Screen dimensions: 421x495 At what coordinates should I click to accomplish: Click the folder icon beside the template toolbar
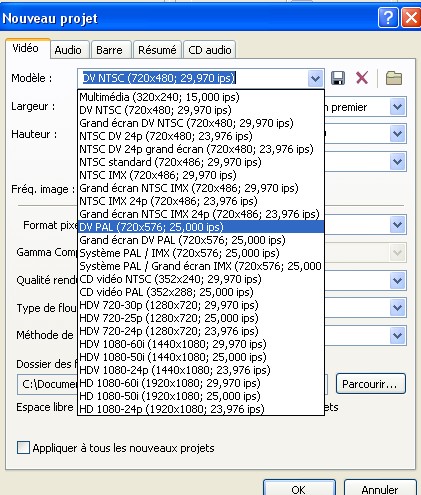click(394, 78)
